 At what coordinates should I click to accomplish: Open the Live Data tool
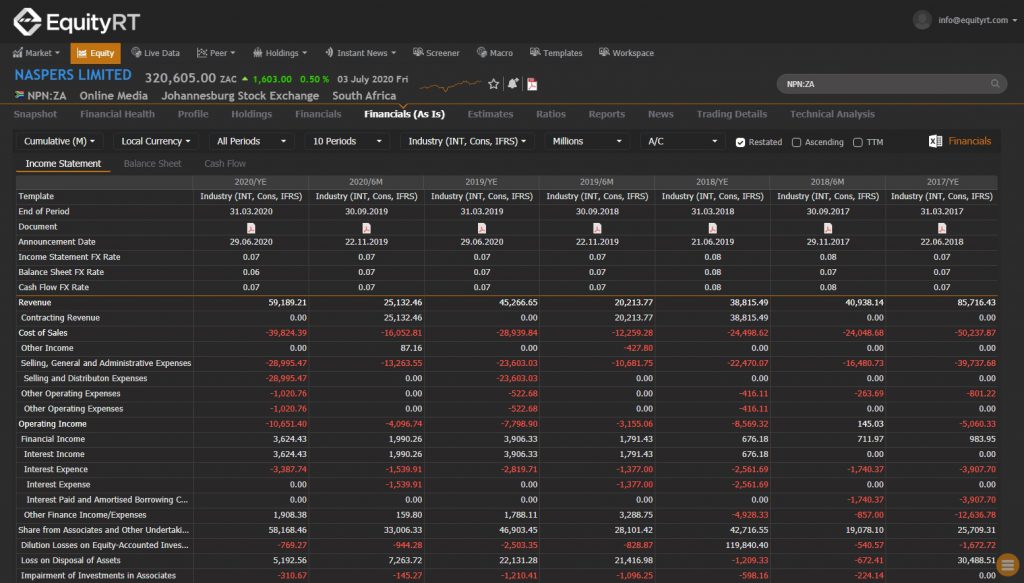(155, 53)
